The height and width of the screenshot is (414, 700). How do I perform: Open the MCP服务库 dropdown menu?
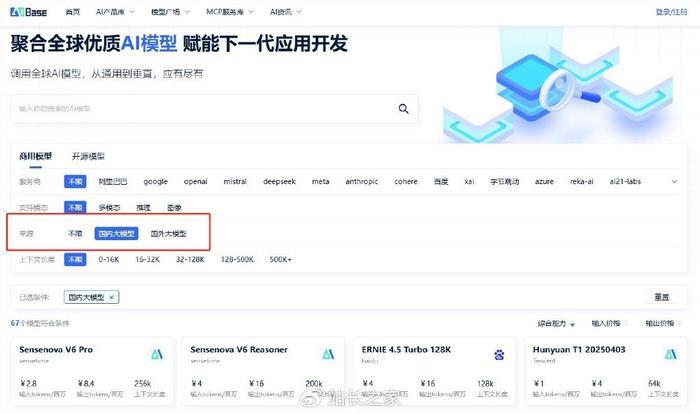pyautogui.click(x=229, y=12)
